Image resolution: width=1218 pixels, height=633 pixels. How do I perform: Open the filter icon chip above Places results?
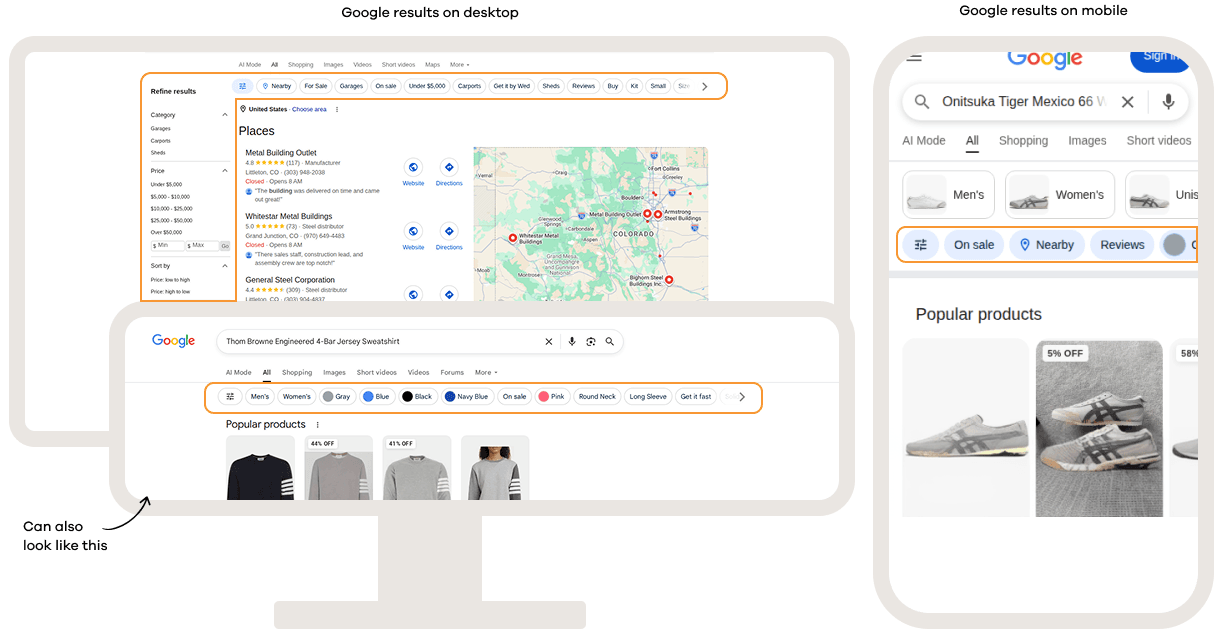click(242, 86)
